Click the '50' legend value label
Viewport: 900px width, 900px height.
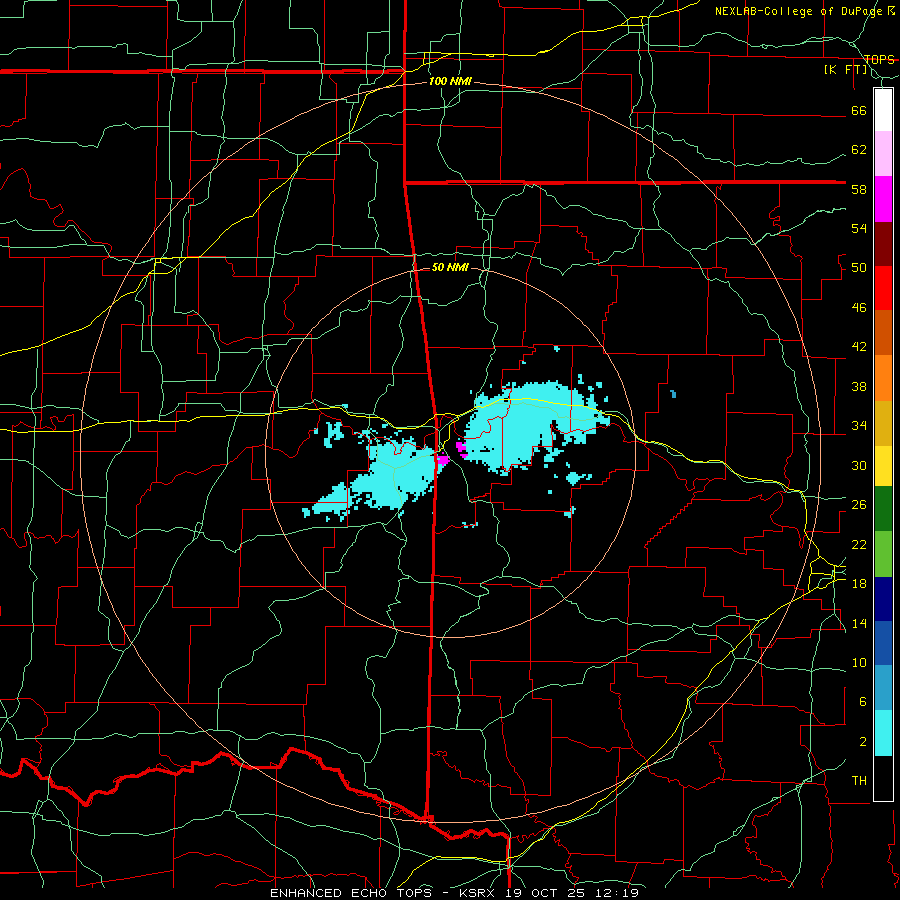[859, 268]
